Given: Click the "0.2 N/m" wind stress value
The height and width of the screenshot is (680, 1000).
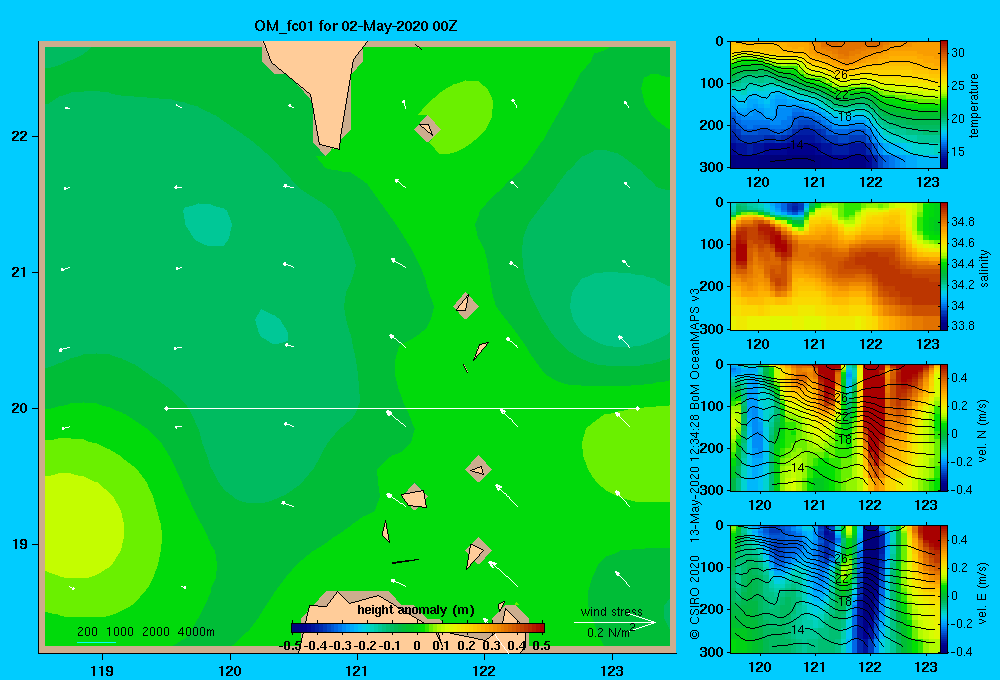Looking at the screenshot, I should click(x=608, y=633).
